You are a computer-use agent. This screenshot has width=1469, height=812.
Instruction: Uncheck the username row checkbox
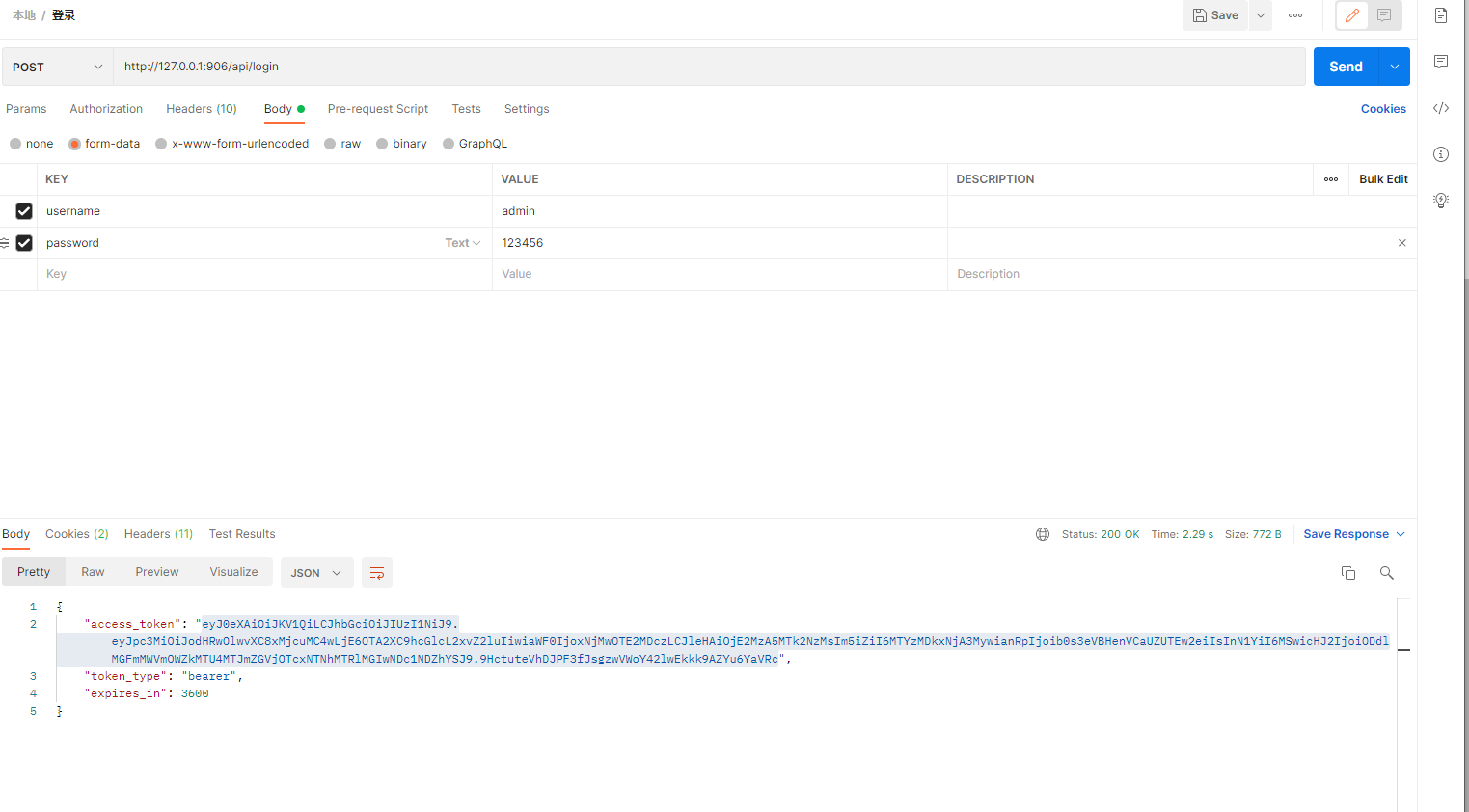[x=24, y=211]
